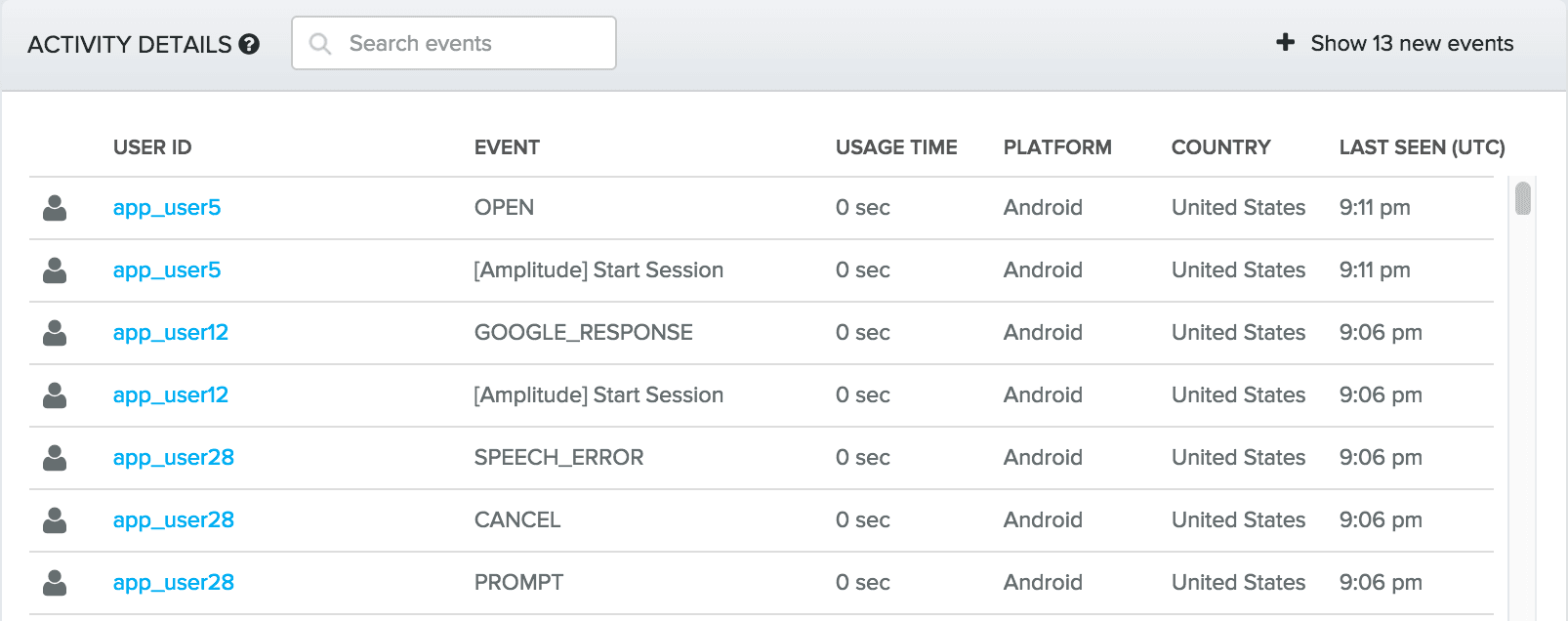The width and height of the screenshot is (1568, 621).
Task: Click user avatar icon in OPEN row
Action: (x=55, y=208)
